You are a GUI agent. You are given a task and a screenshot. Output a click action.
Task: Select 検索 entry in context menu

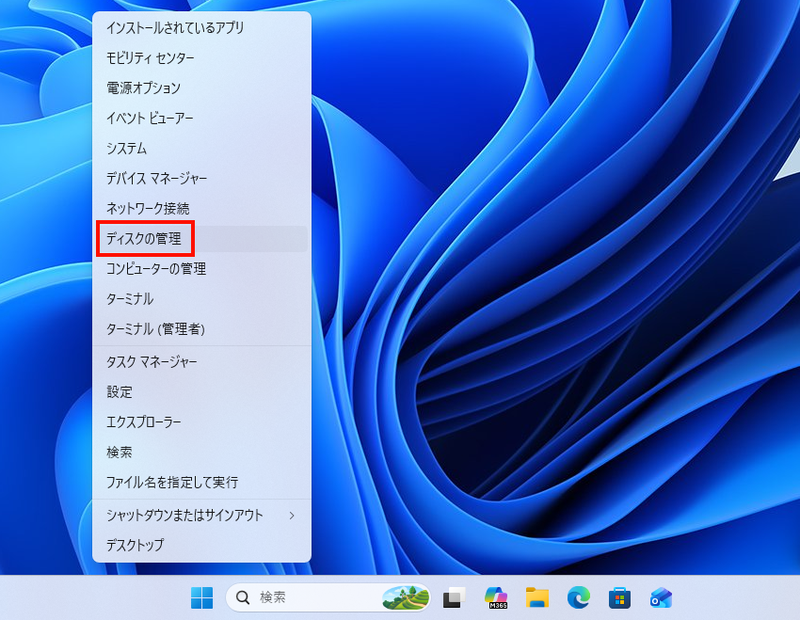coord(202,452)
